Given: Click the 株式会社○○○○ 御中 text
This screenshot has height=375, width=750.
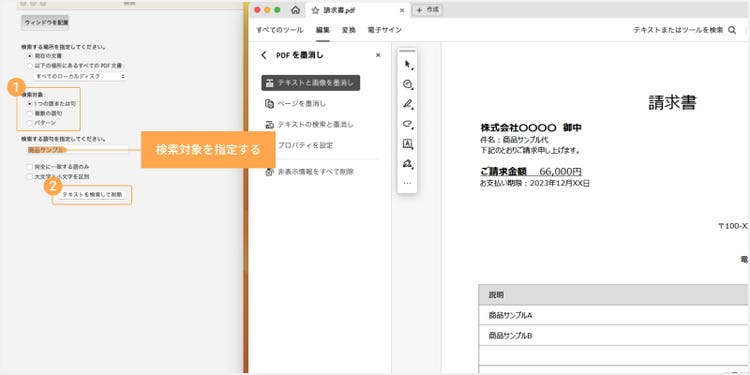Looking at the screenshot, I should coord(531,128).
